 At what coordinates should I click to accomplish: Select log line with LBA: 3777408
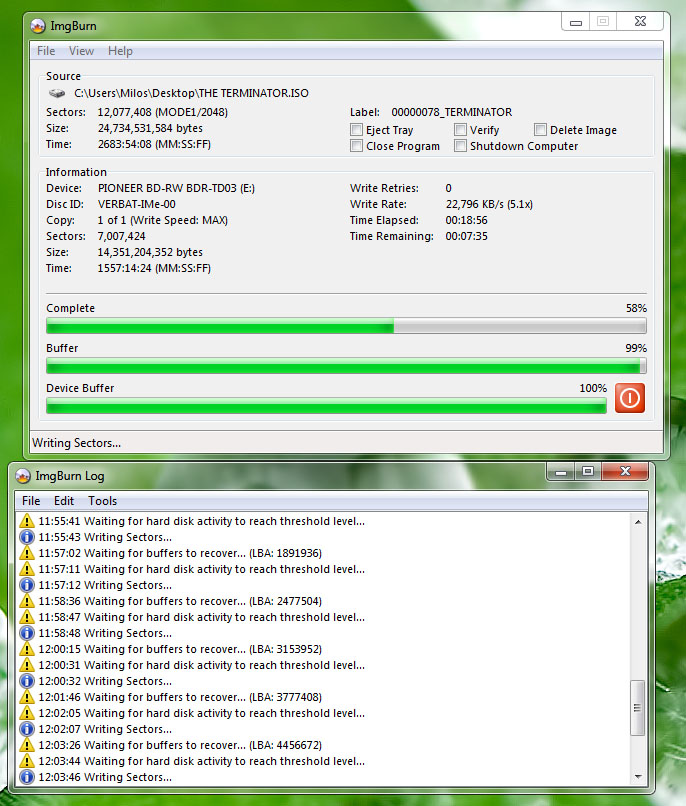point(180,697)
